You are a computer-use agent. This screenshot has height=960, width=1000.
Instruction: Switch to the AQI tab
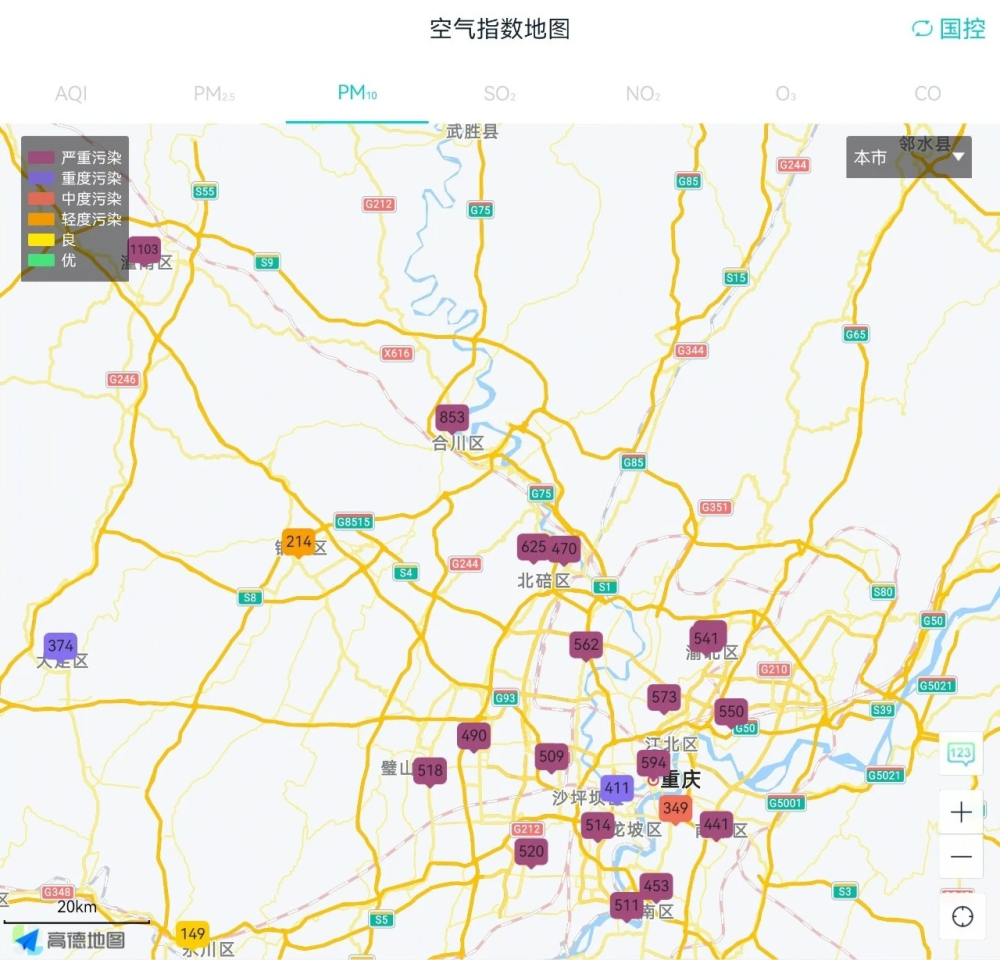[x=73, y=93]
